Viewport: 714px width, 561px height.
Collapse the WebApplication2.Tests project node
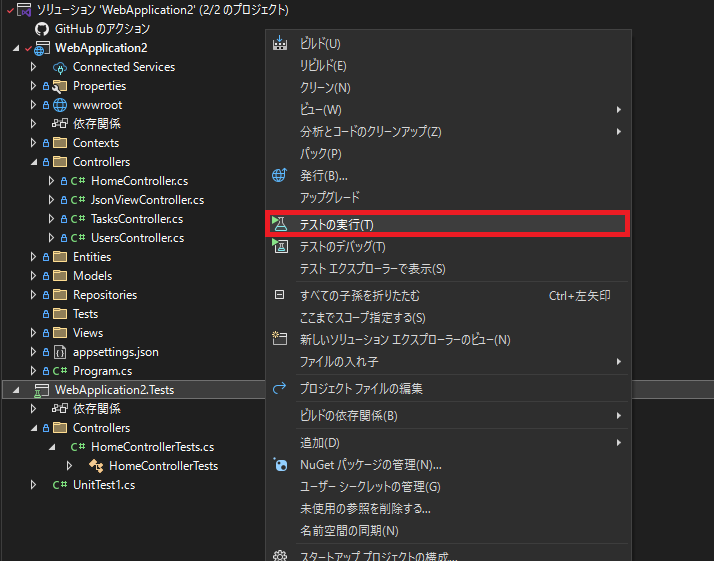tap(16, 390)
